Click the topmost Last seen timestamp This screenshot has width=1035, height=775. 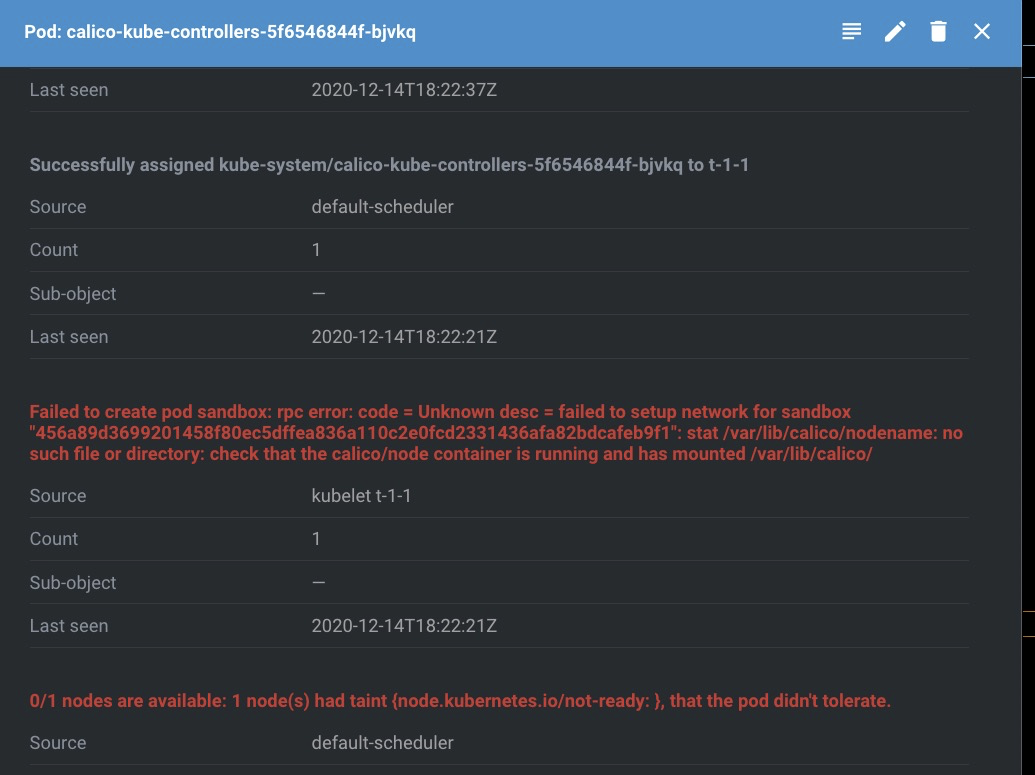(x=404, y=89)
